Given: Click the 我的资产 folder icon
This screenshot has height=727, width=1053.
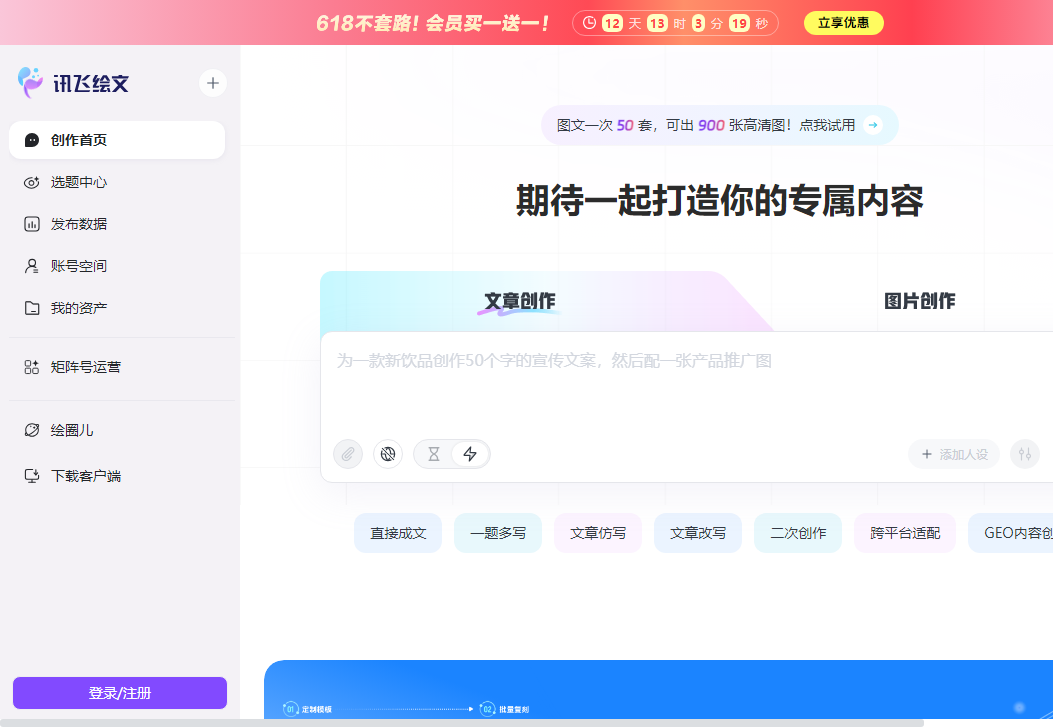Looking at the screenshot, I should pos(32,308).
